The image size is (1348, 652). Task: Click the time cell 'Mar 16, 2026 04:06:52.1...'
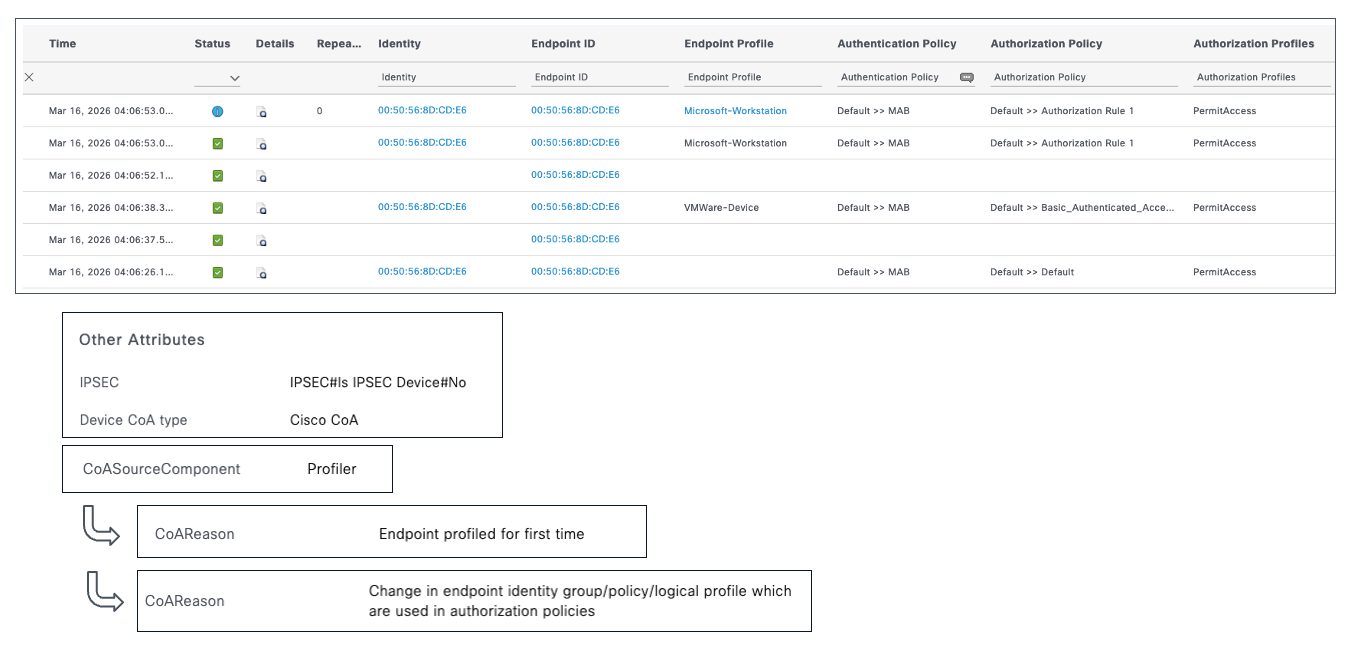tap(111, 176)
